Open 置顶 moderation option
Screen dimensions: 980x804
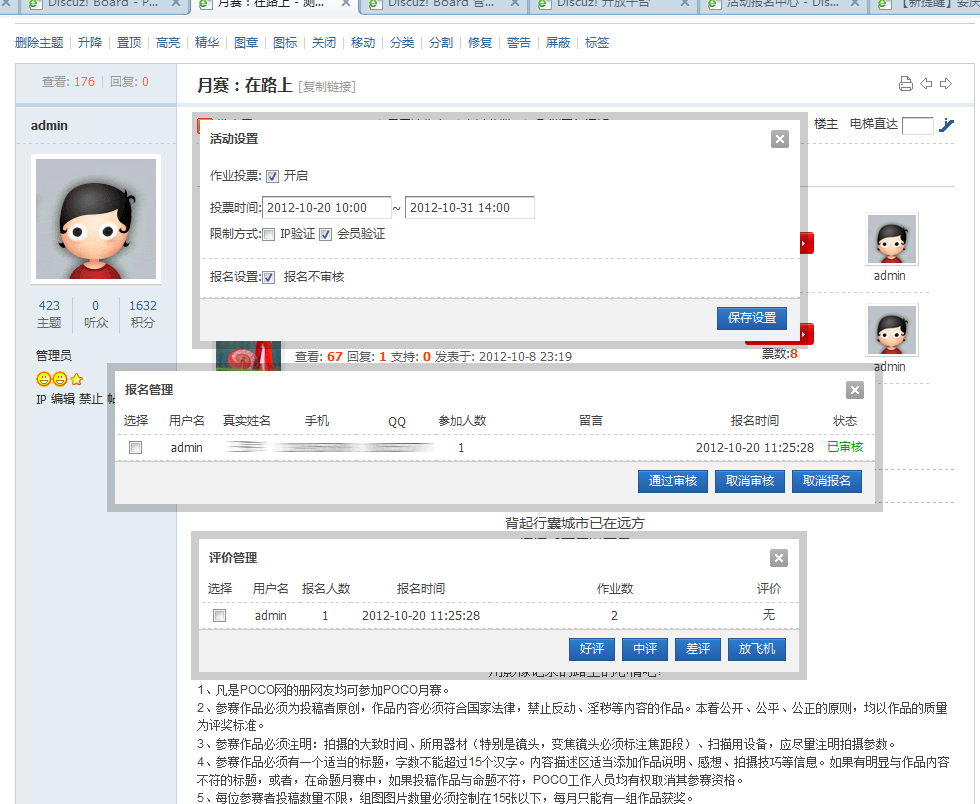(129, 43)
